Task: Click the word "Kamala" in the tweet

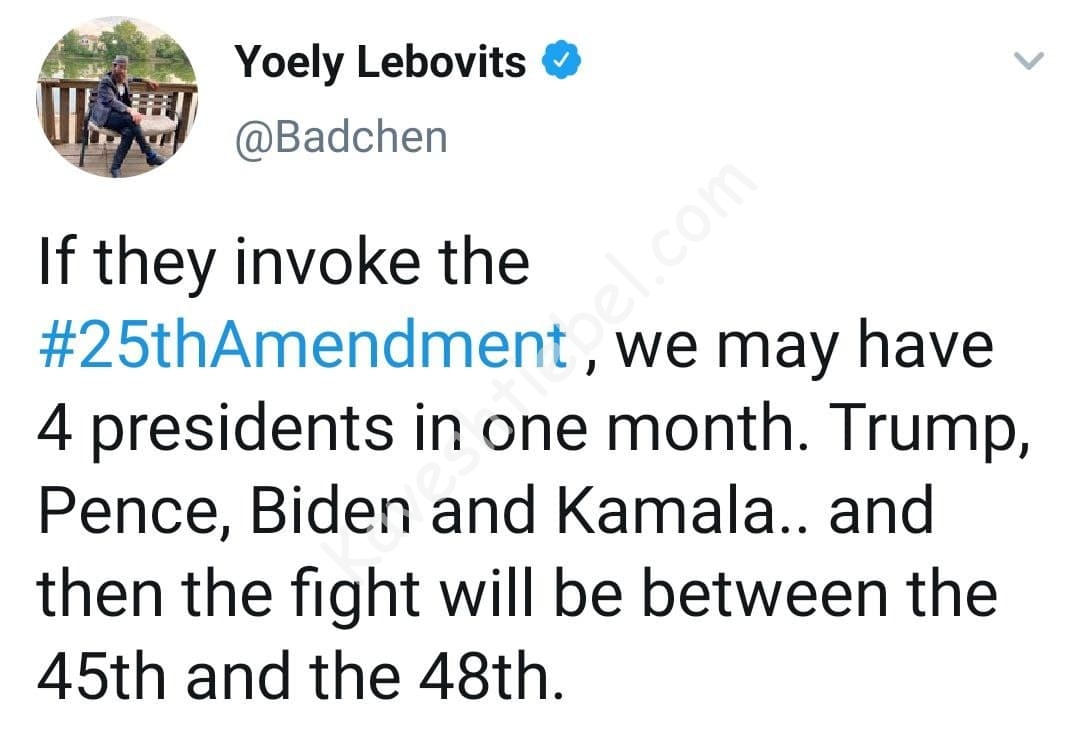Action: coord(666,511)
